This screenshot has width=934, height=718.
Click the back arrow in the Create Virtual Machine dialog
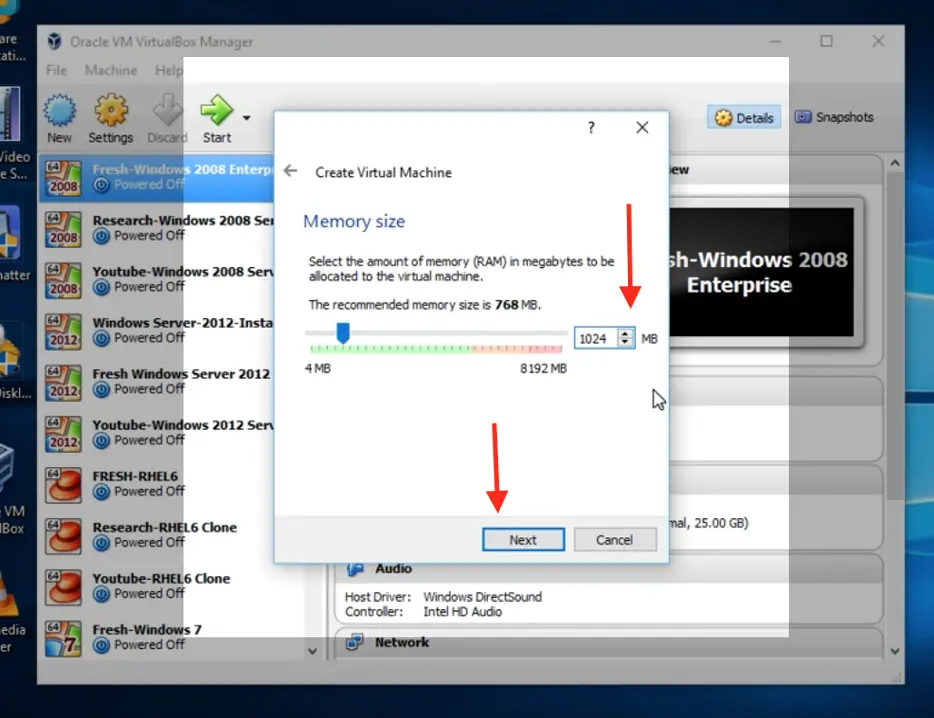(x=290, y=171)
